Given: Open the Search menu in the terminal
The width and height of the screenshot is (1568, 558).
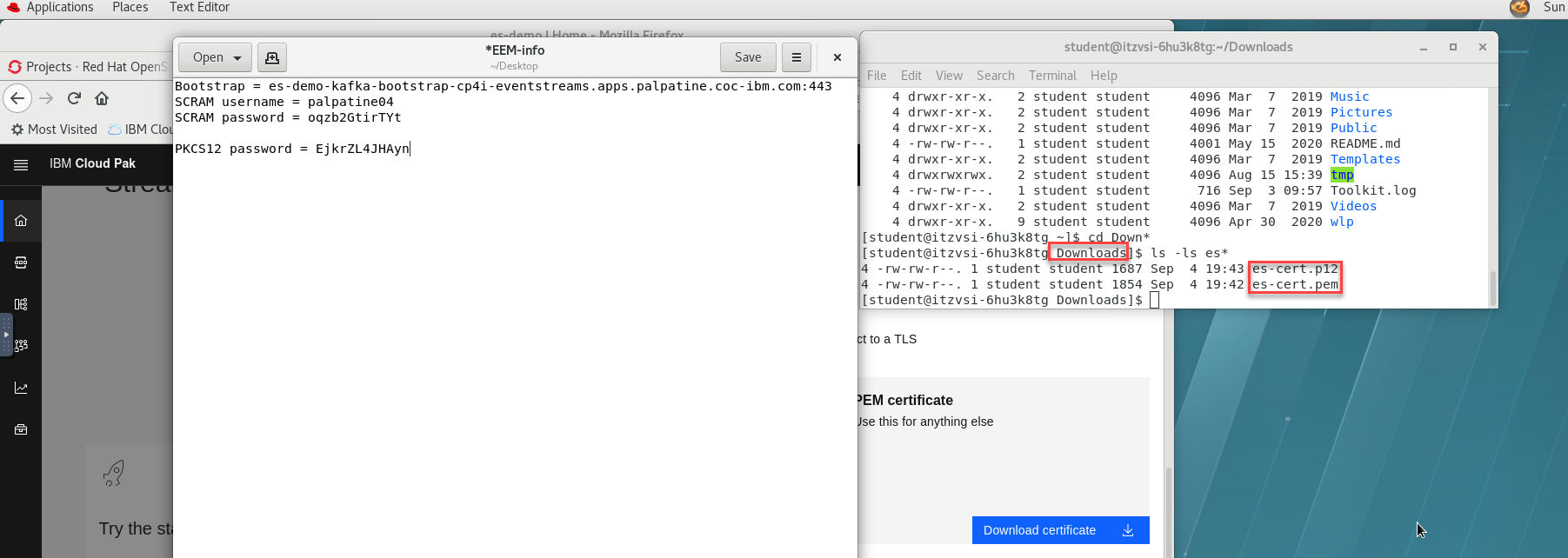Looking at the screenshot, I should (x=995, y=76).
